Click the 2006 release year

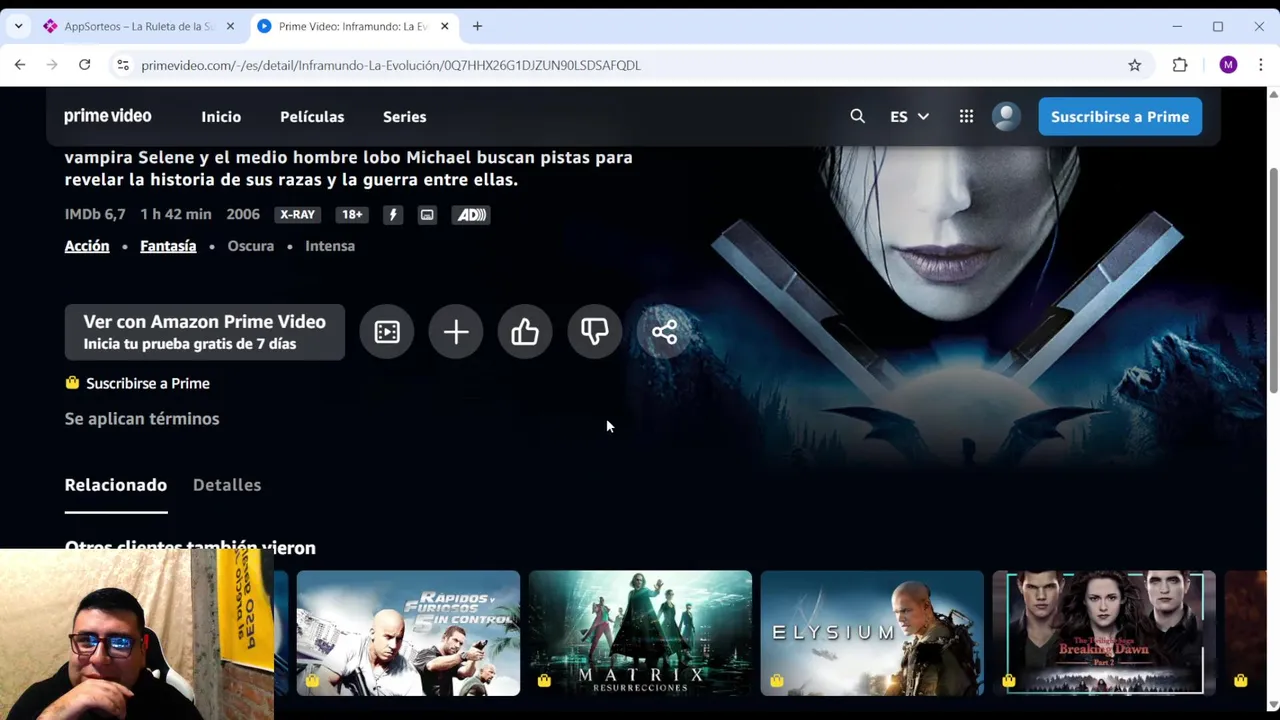pyautogui.click(x=243, y=214)
